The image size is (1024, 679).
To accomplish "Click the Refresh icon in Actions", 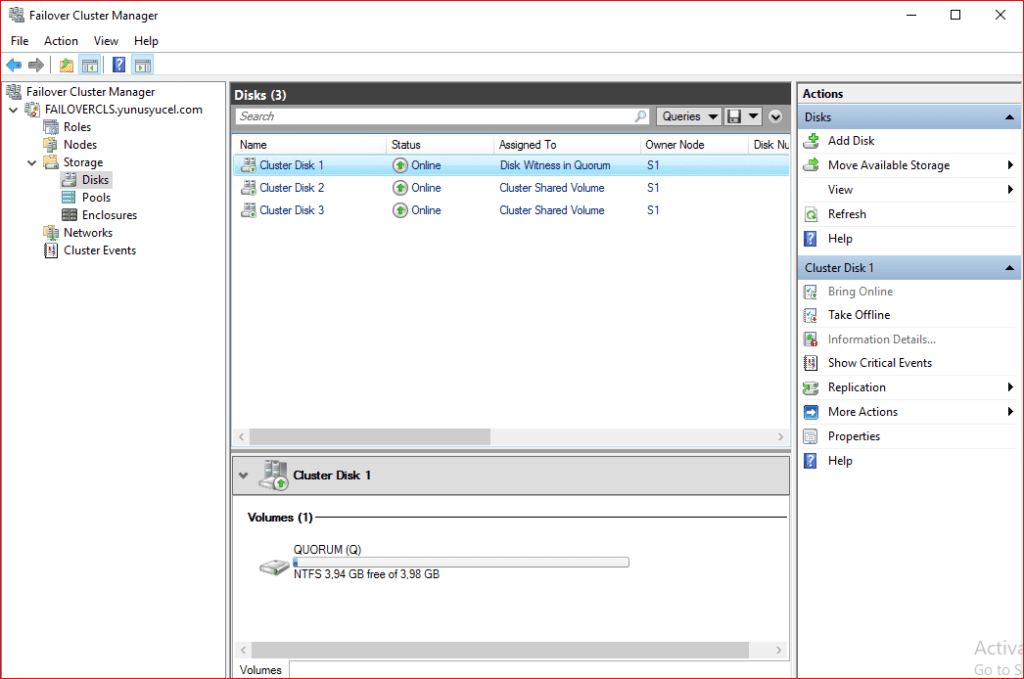I will click(811, 214).
